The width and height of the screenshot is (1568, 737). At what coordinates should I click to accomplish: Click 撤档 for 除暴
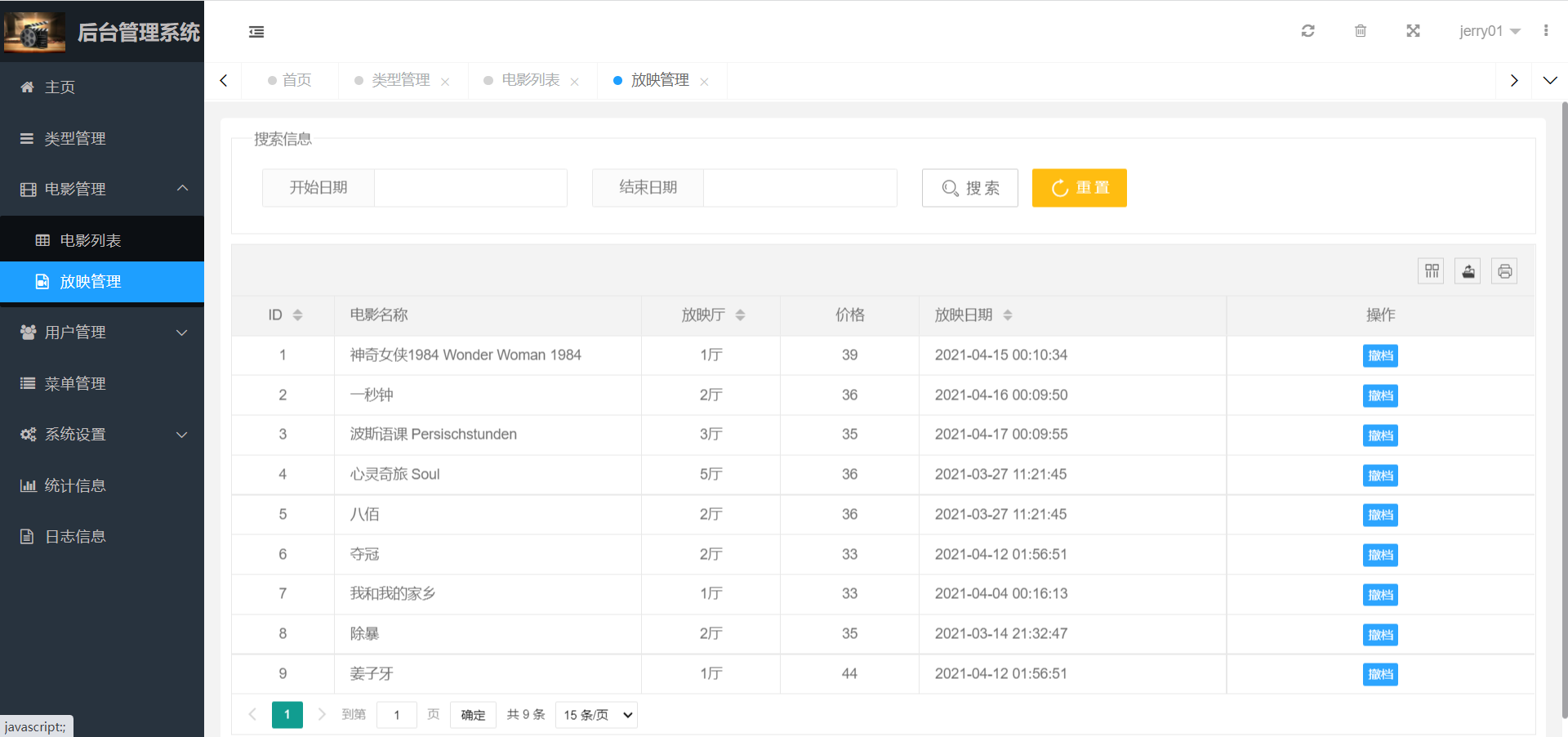pos(1380,635)
